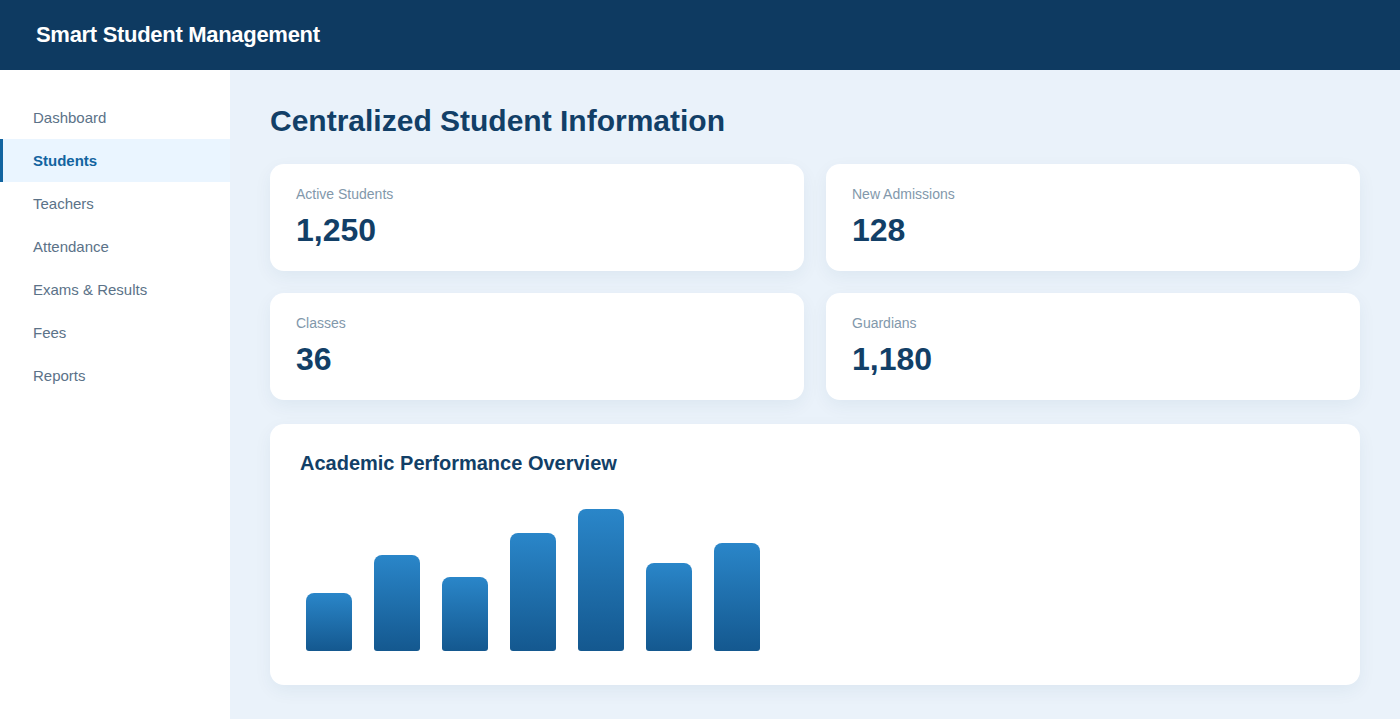Click the Centralized Student Information heading
This screenshot has height=719, width=1400.
click(497, 121)
